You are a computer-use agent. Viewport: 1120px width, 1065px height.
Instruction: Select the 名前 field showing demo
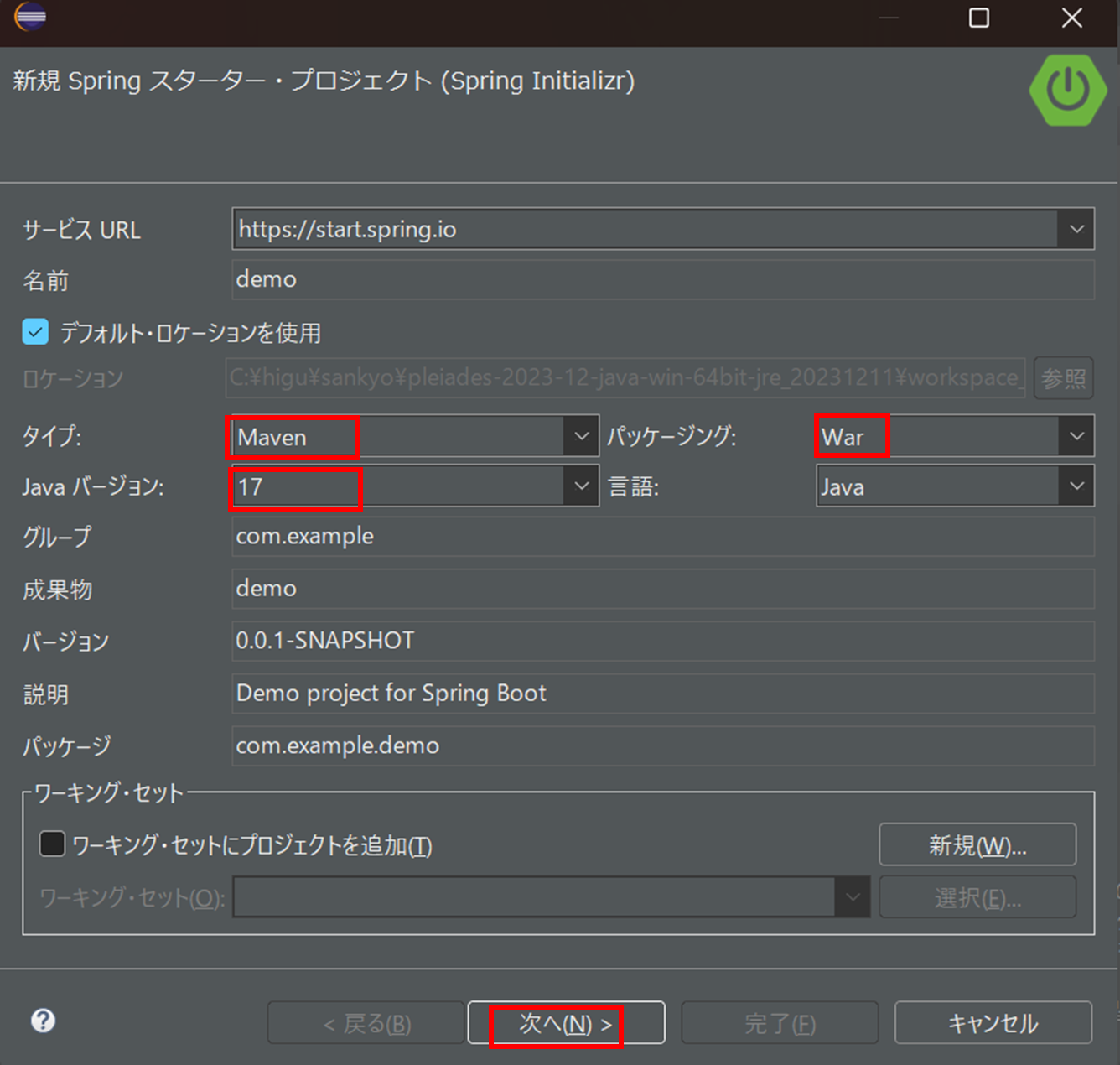pyautogui.click(x=662, y=279)
